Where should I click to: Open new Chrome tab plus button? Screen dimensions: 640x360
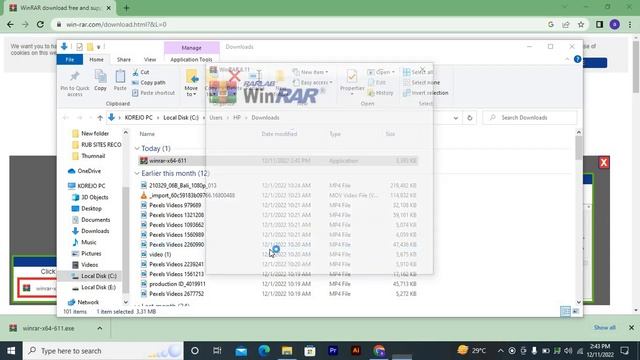pos(126,8)
